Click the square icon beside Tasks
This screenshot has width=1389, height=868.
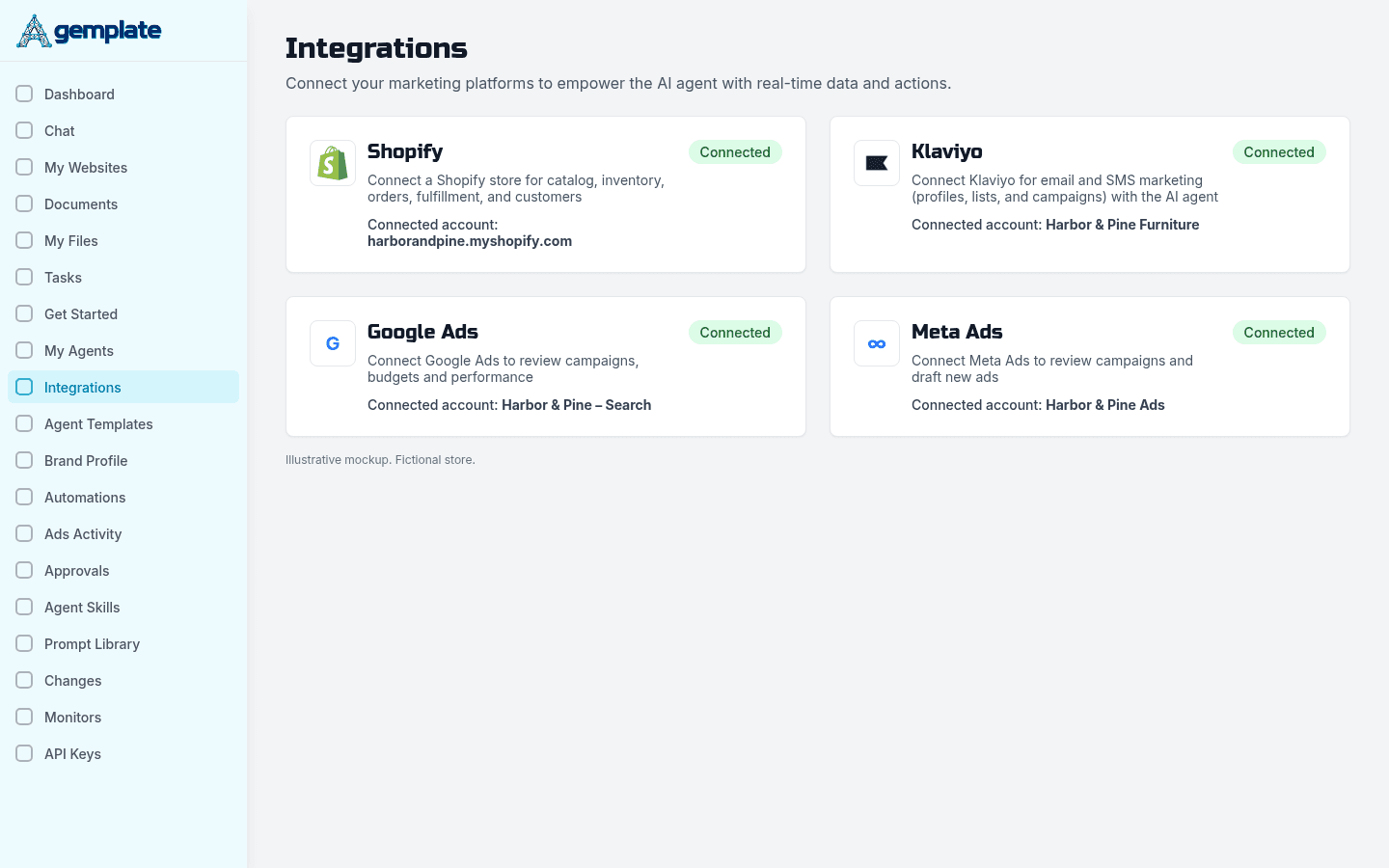(x=24, y=277)
